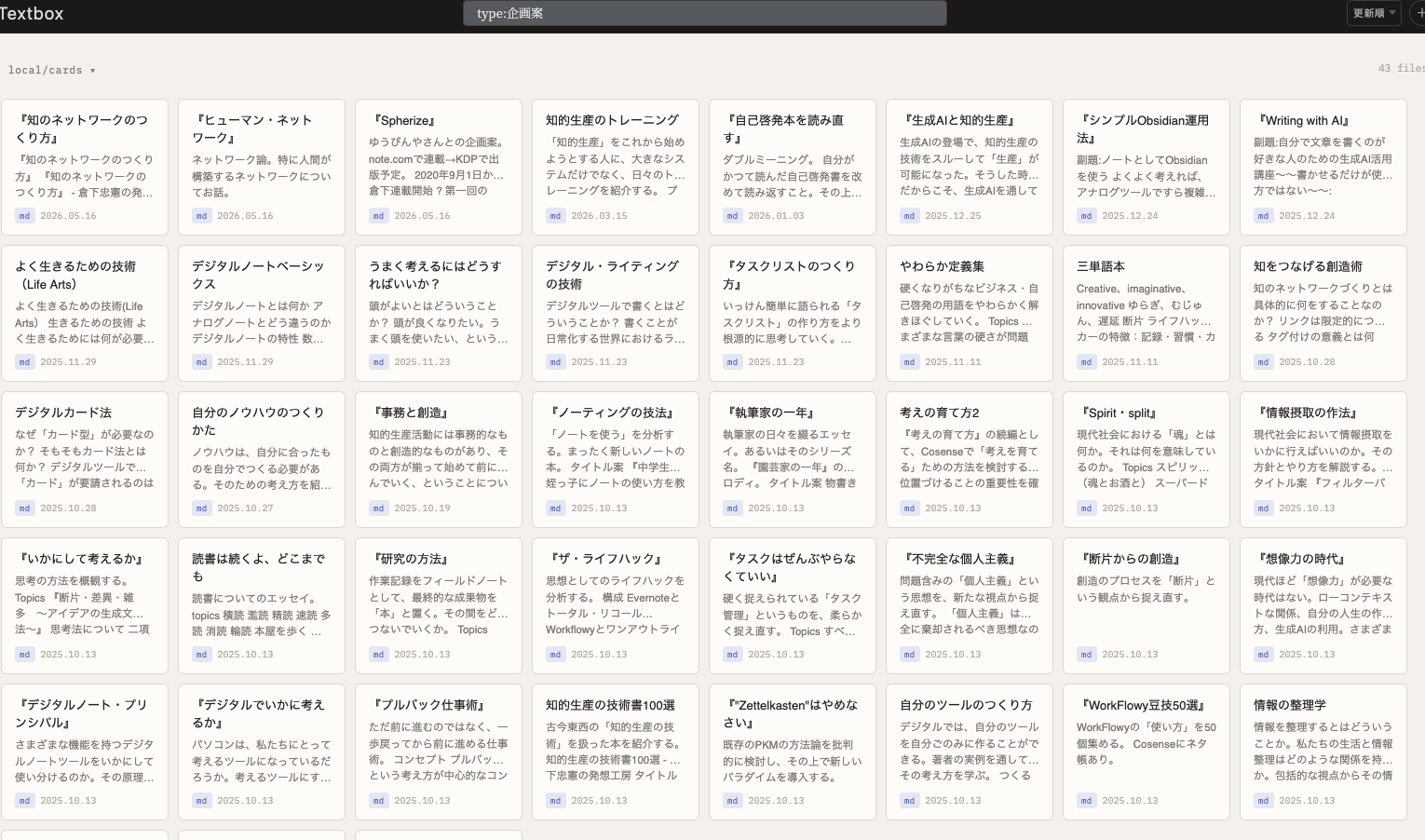Viewport: 1425px width, 840px height.
Task: Open the 『情報摂取の作法』 card
Action: pyautogui.click(x=1323, y=460)
